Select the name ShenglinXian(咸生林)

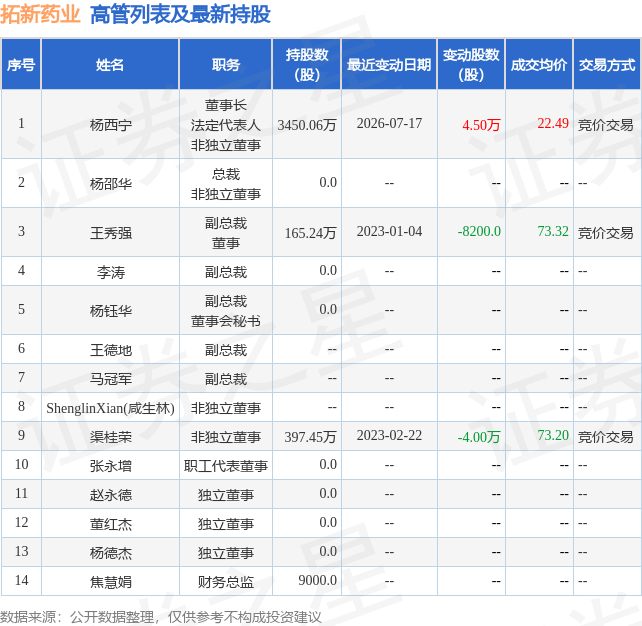[111, 408]
